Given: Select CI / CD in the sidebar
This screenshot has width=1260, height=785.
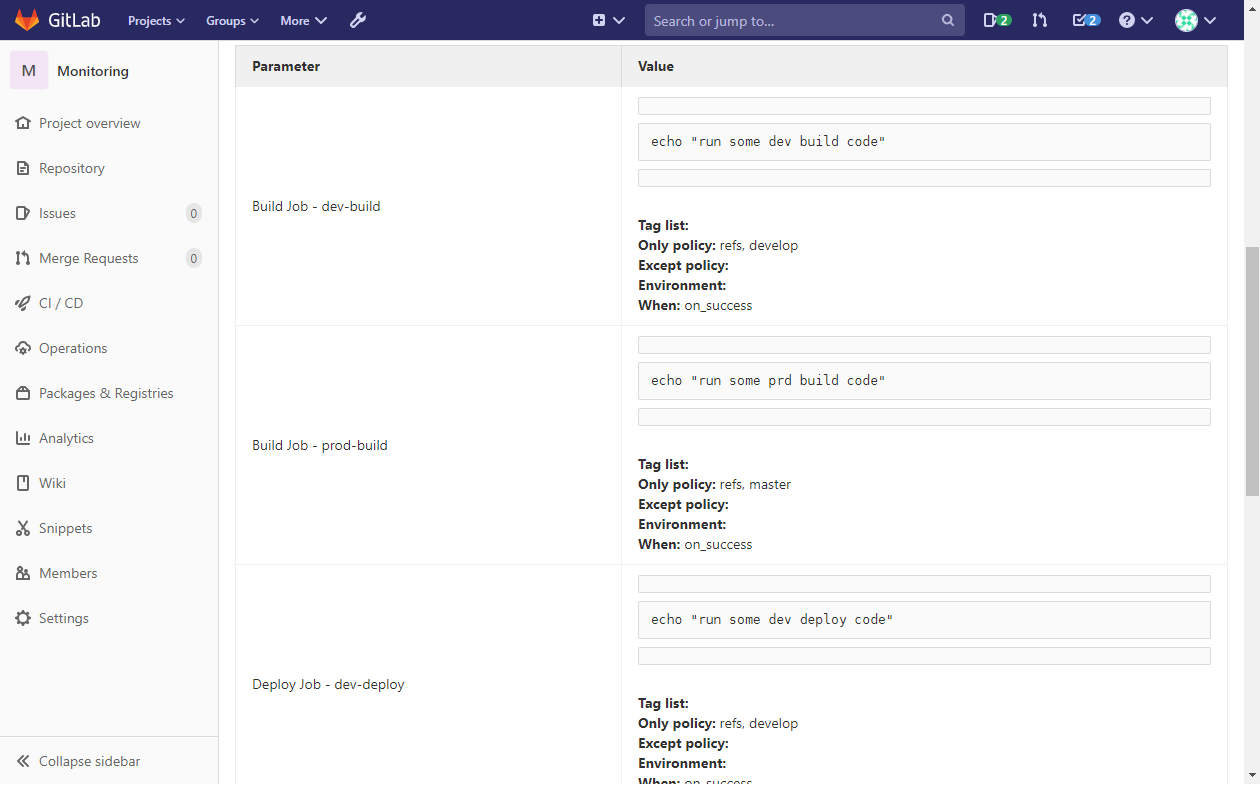Looking at the screenshot, I should [60, 302].
